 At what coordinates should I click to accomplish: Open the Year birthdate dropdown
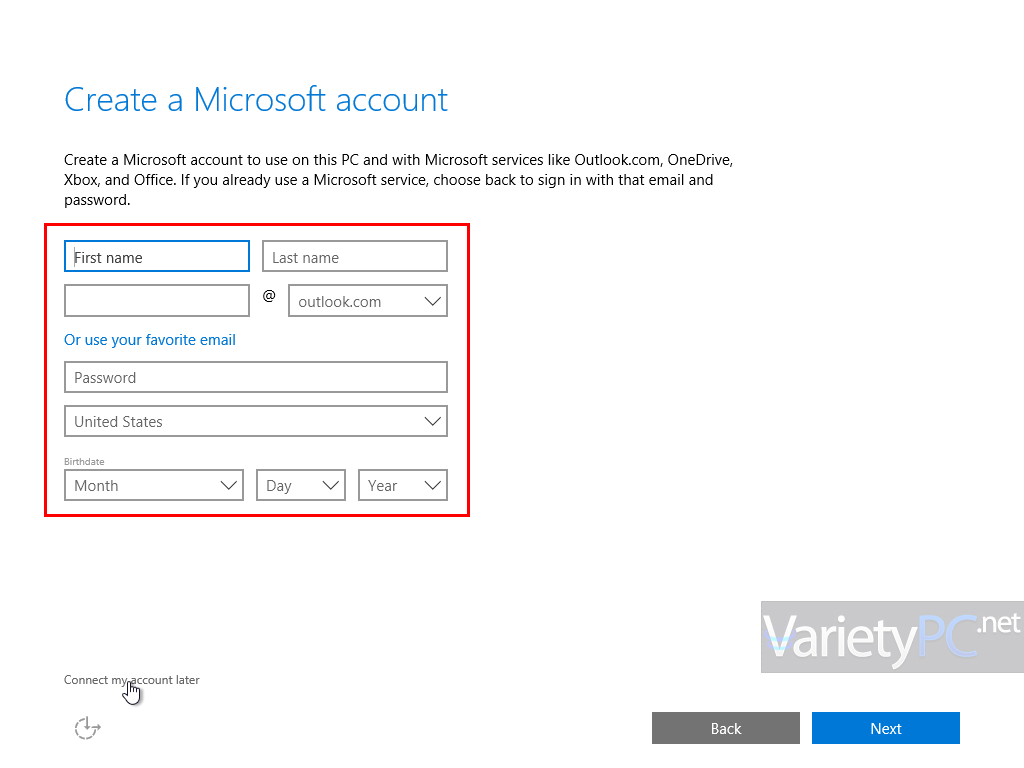click(403, 486)
